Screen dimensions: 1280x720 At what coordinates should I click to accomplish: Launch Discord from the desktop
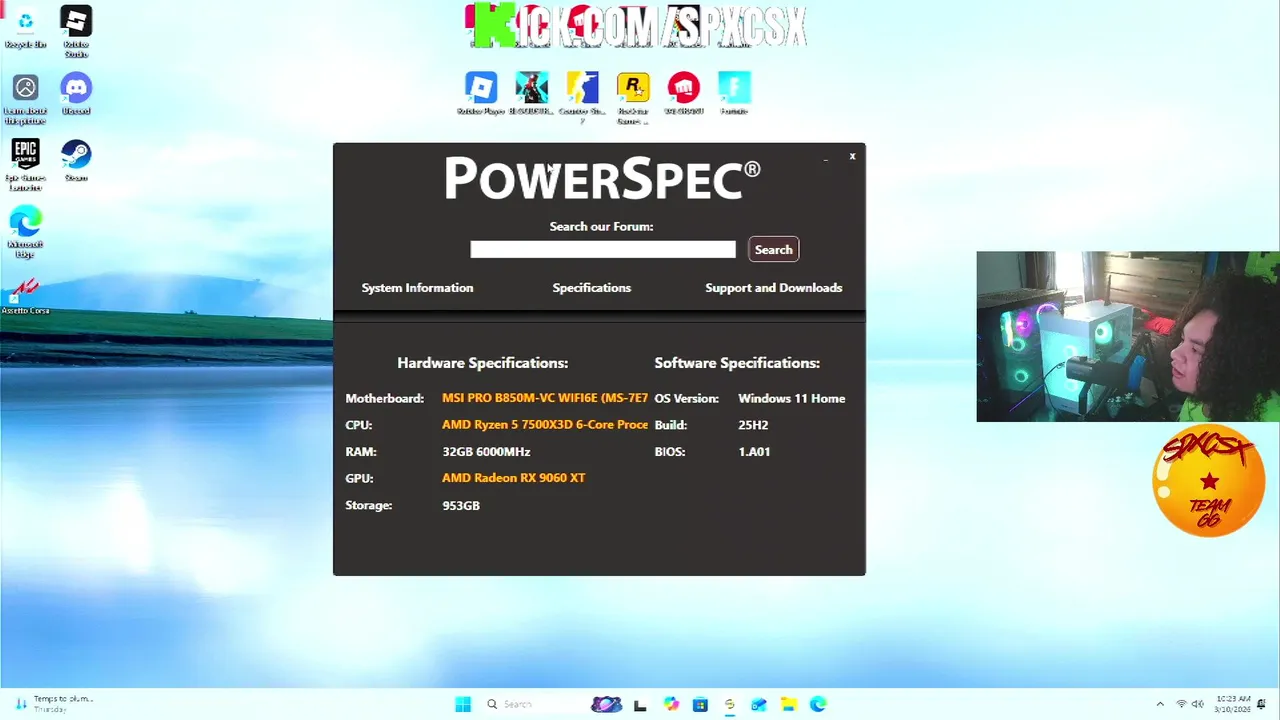coord(76,94)
